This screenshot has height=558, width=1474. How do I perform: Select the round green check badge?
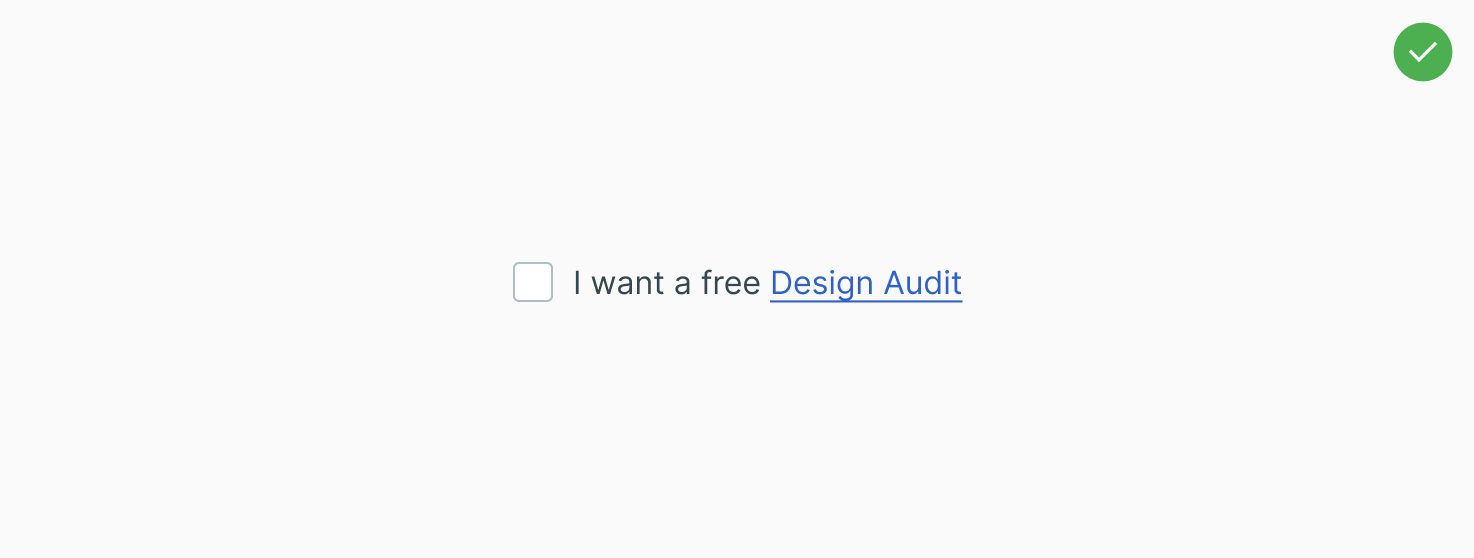(1422, 52)
